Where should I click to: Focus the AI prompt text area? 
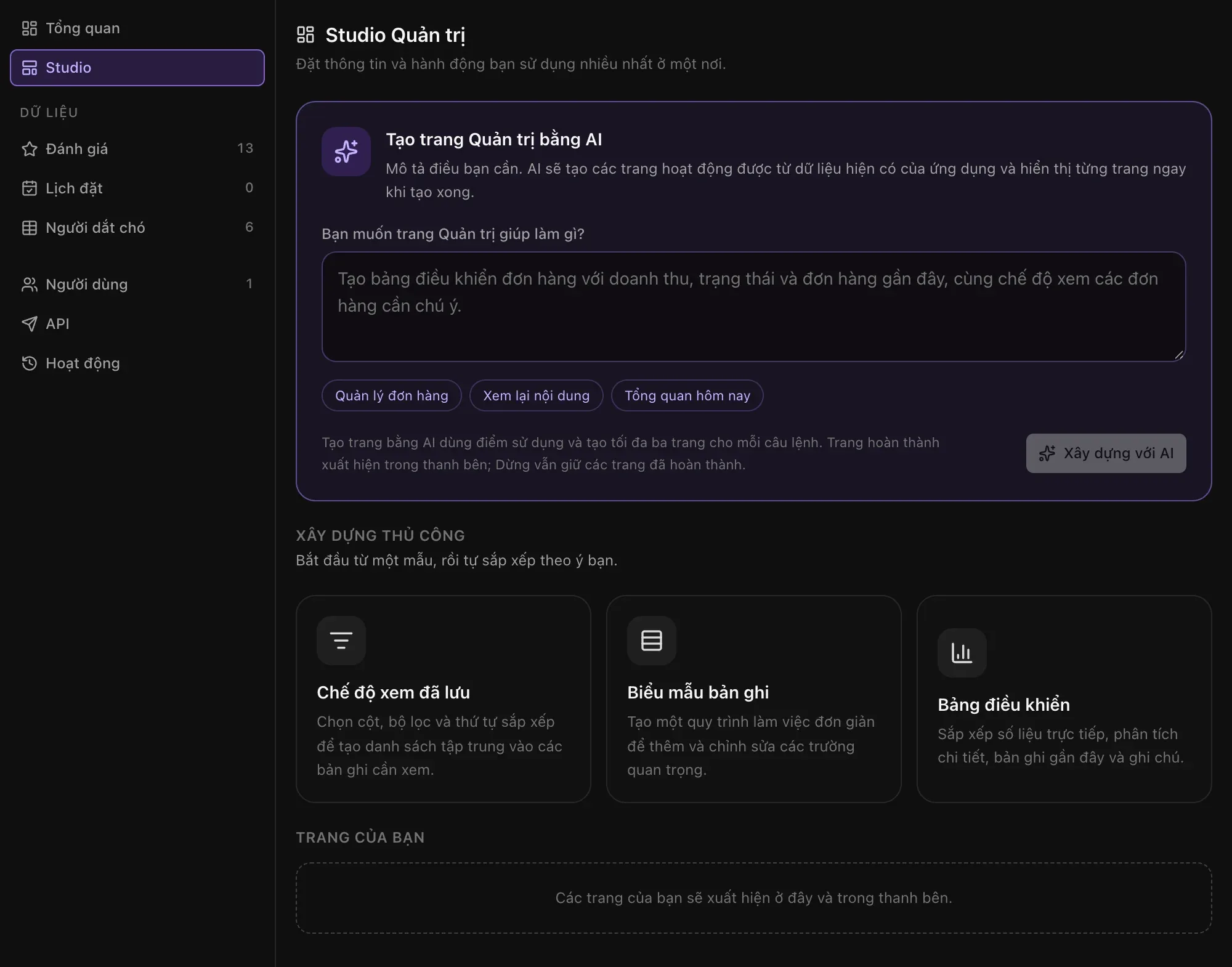tap(753, 306)
